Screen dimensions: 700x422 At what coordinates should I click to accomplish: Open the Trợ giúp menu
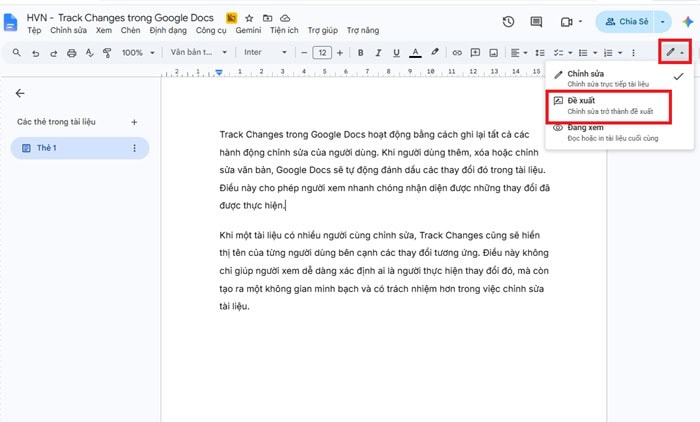(x=322, y=30)
